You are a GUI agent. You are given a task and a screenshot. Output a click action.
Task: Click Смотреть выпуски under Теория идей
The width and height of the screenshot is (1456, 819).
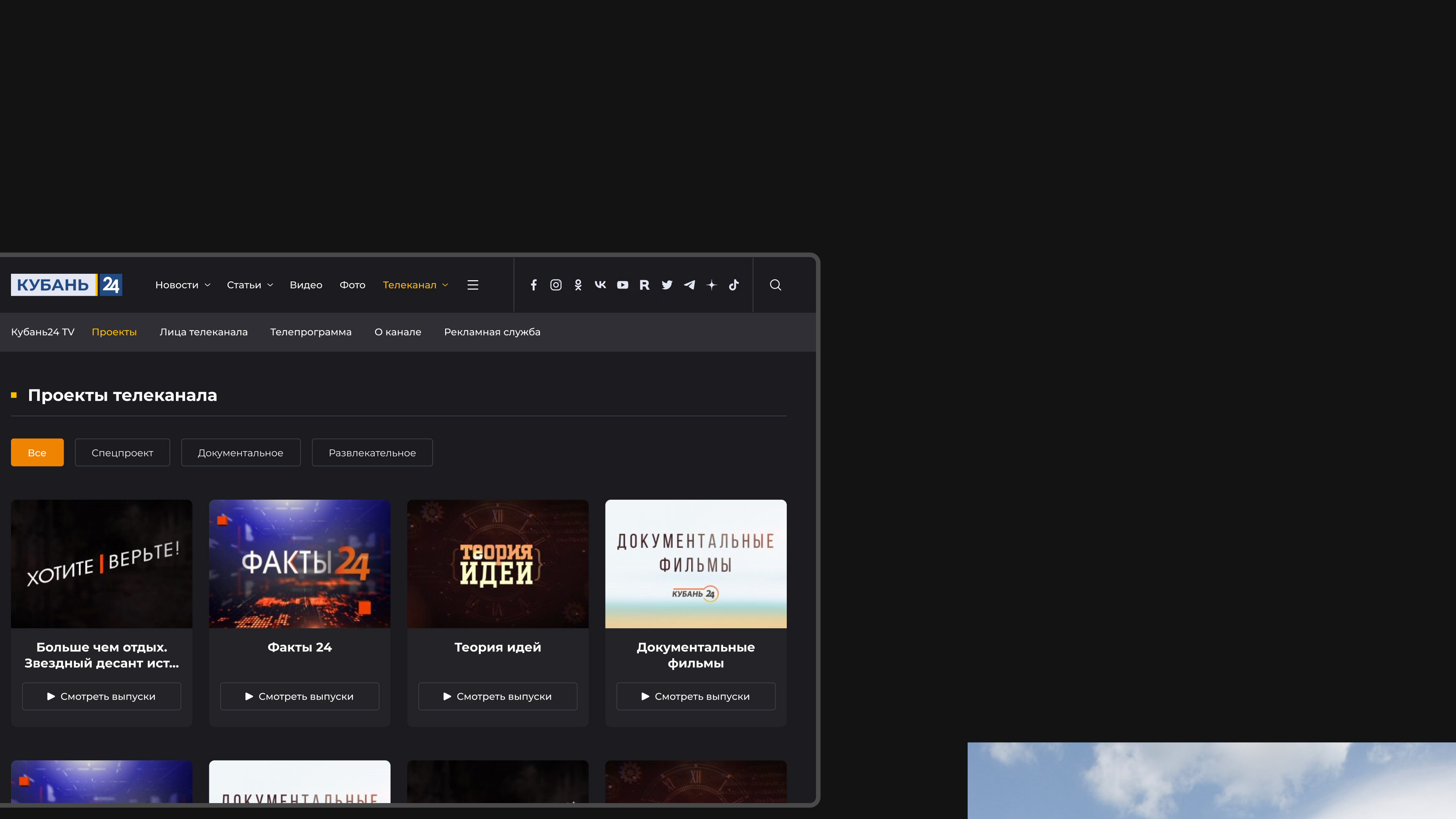tap(498, 697)
